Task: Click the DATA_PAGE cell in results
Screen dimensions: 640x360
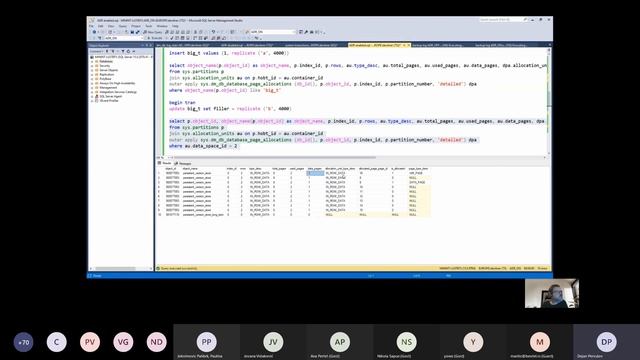Action: point(418,182)
